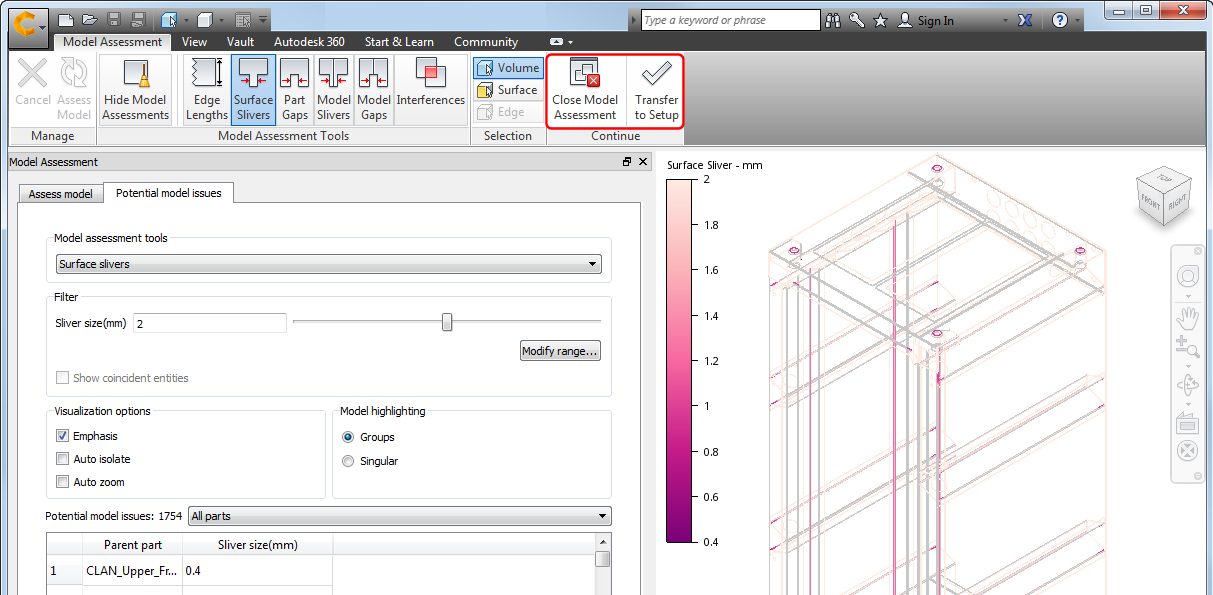Select the Zoom tool in navigation bar
Image resolution: width=1213 pixels, height=595 pixels.
click(1187, 348)
